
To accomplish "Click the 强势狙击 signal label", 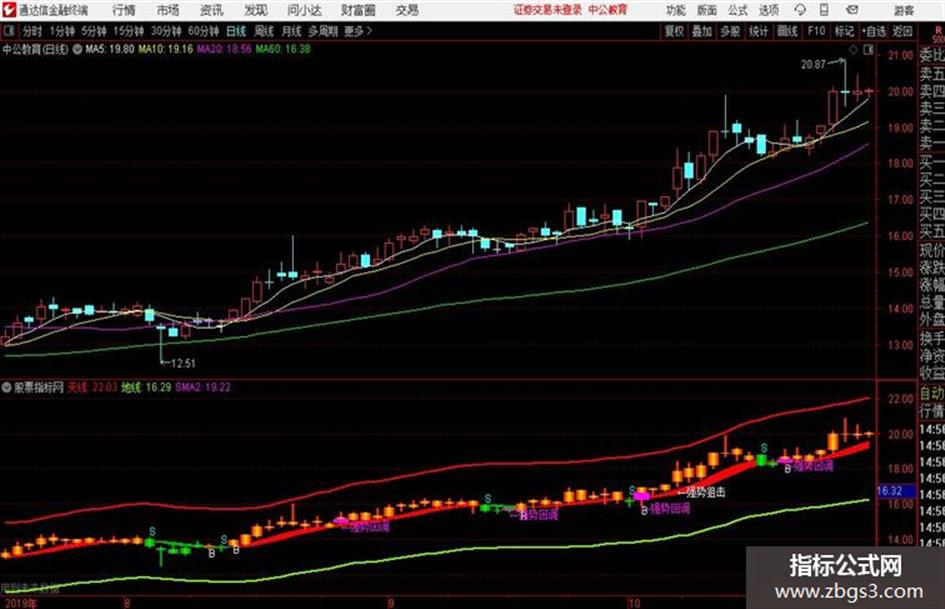I will pos(706,492).
